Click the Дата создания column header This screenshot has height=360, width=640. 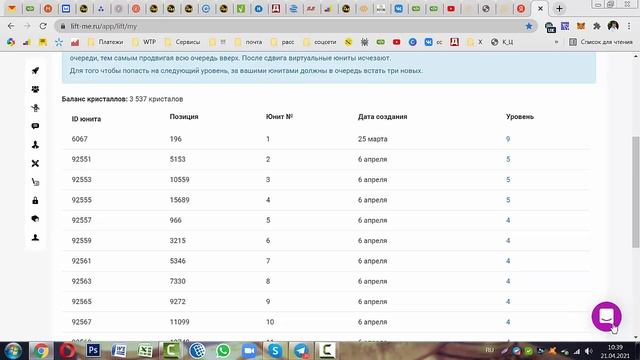pos(382,117)
